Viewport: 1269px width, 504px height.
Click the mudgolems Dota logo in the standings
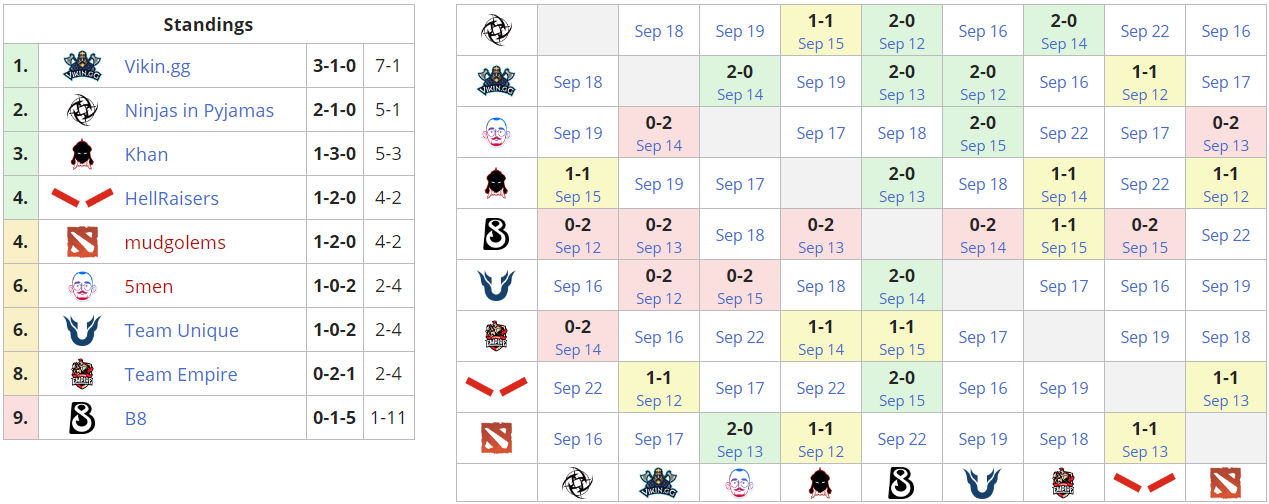point(82,242)
